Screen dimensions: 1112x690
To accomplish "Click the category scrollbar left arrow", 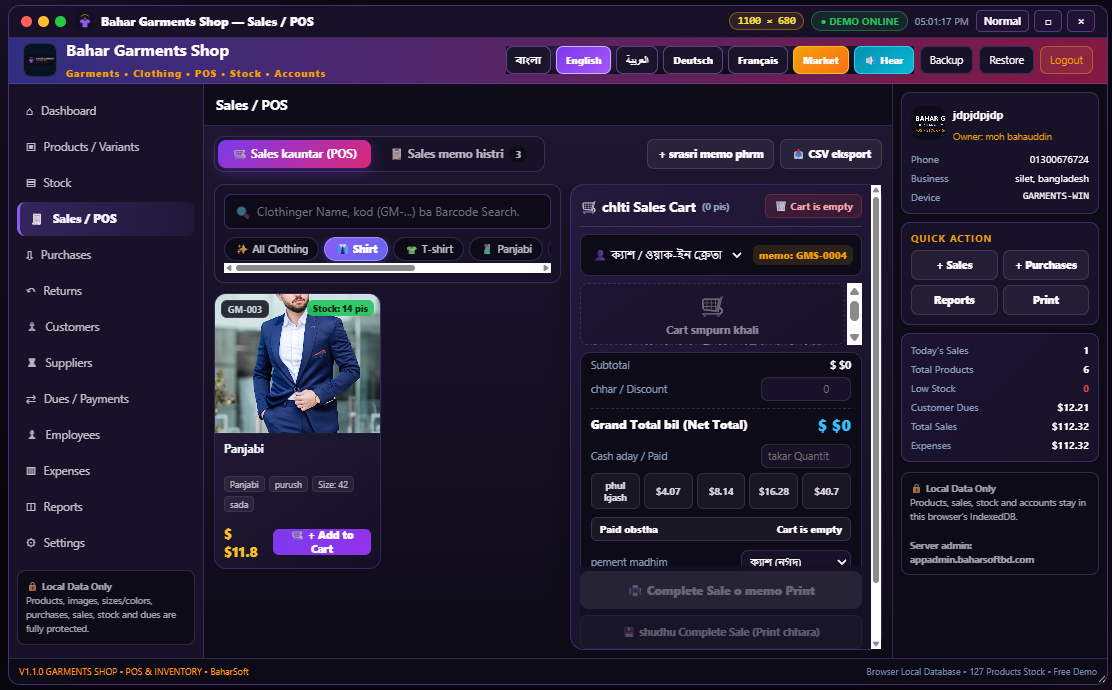I will tap(228, 268).
